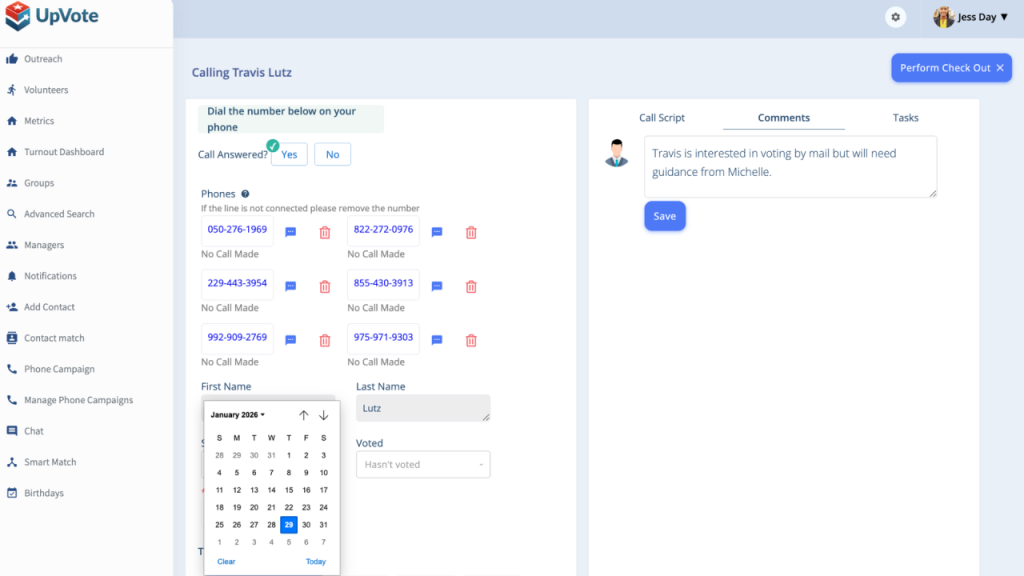The image size is (1024, 576).
Task: Select No for Call Answered
Action: (x=332, y=155)
